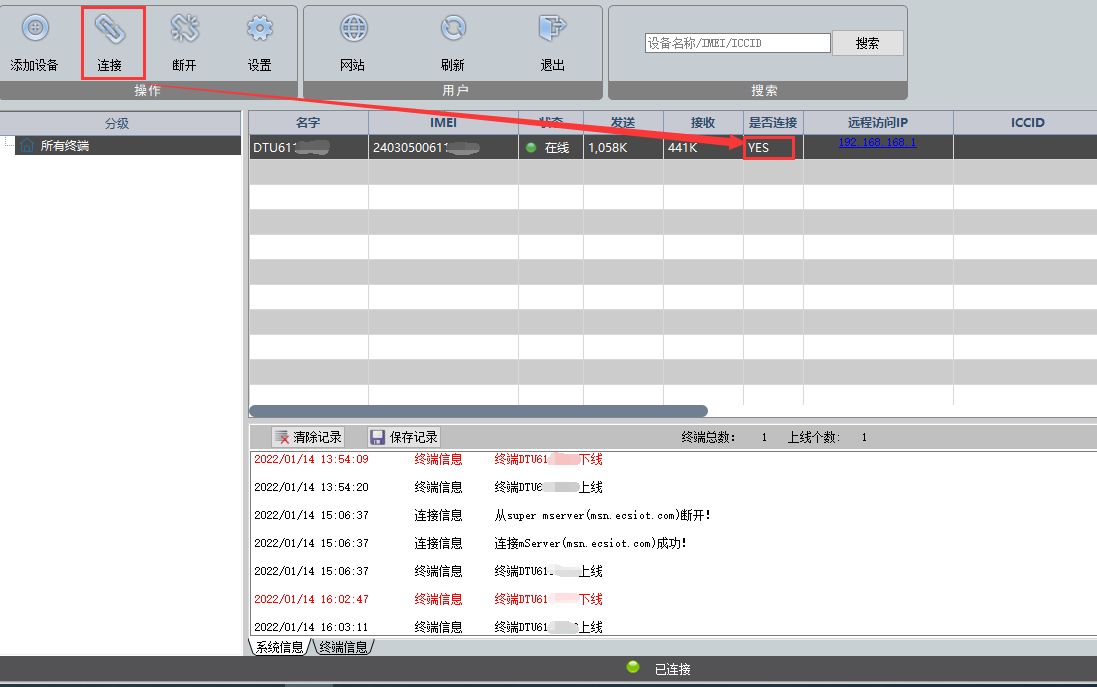The height and width of the screenshot is (687, 1097).
Task: Click the 断开 (disconnect) toolbar icon
Action: click(185, 29)
